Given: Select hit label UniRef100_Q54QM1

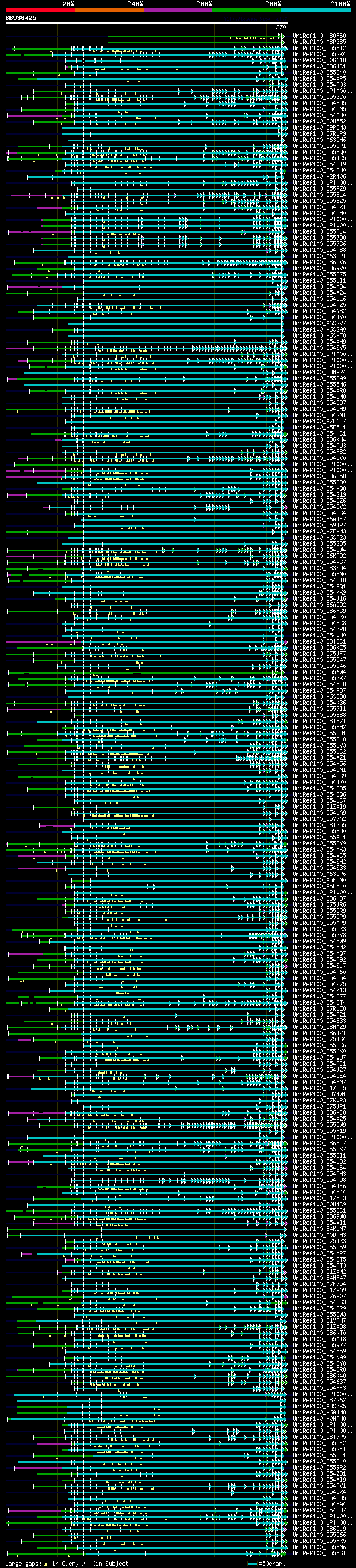Looking at the screenshot, I should click(319, 770).
